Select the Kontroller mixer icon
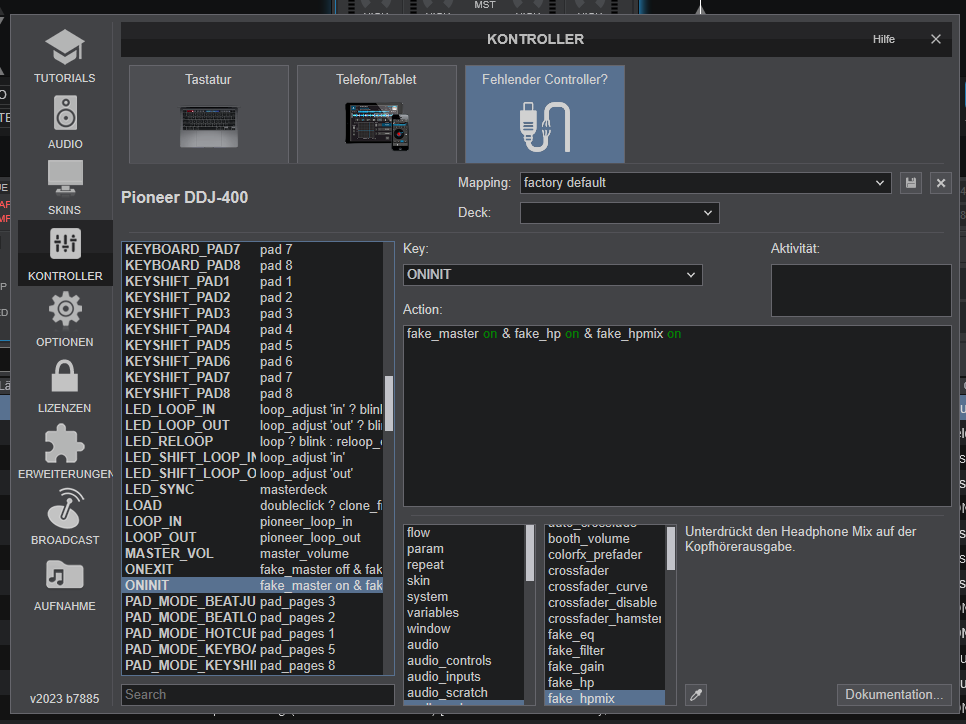 (x=65, y=243)
